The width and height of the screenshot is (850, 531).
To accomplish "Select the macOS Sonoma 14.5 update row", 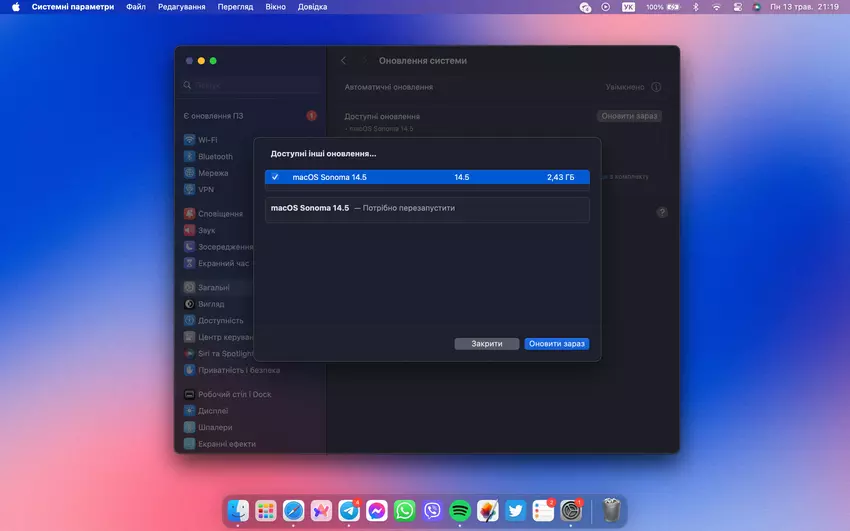I will pyautogui.click(x=427, y=177).
